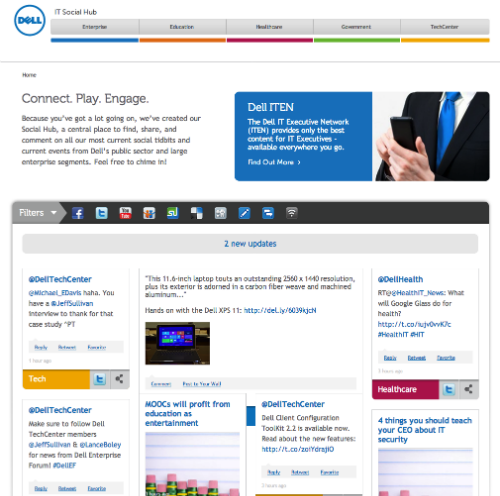Open the @DellHealth profile link
Screen dimensions: 500x496
pyautogui.click(x=400, y=279)
